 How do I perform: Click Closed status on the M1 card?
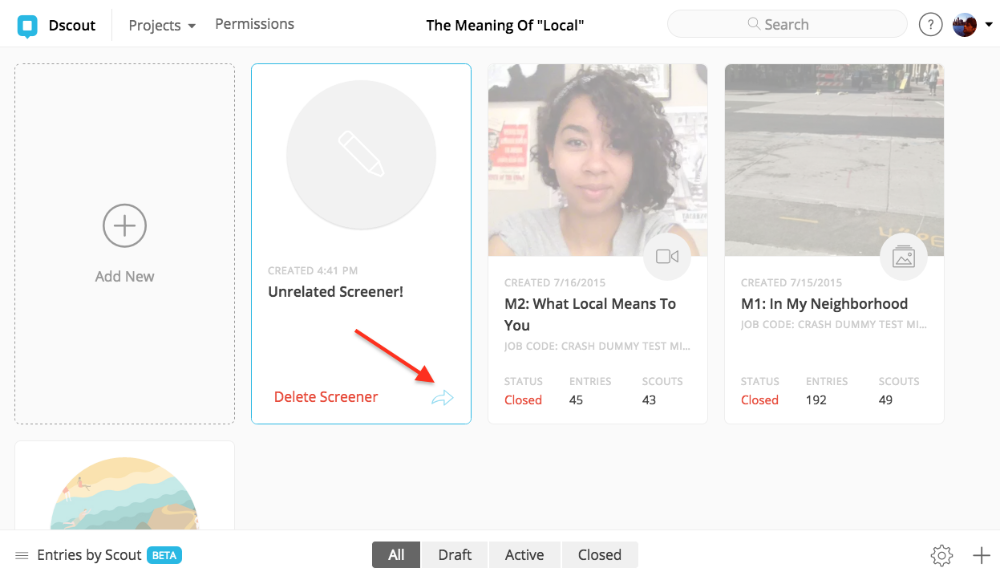coord(760,400)
